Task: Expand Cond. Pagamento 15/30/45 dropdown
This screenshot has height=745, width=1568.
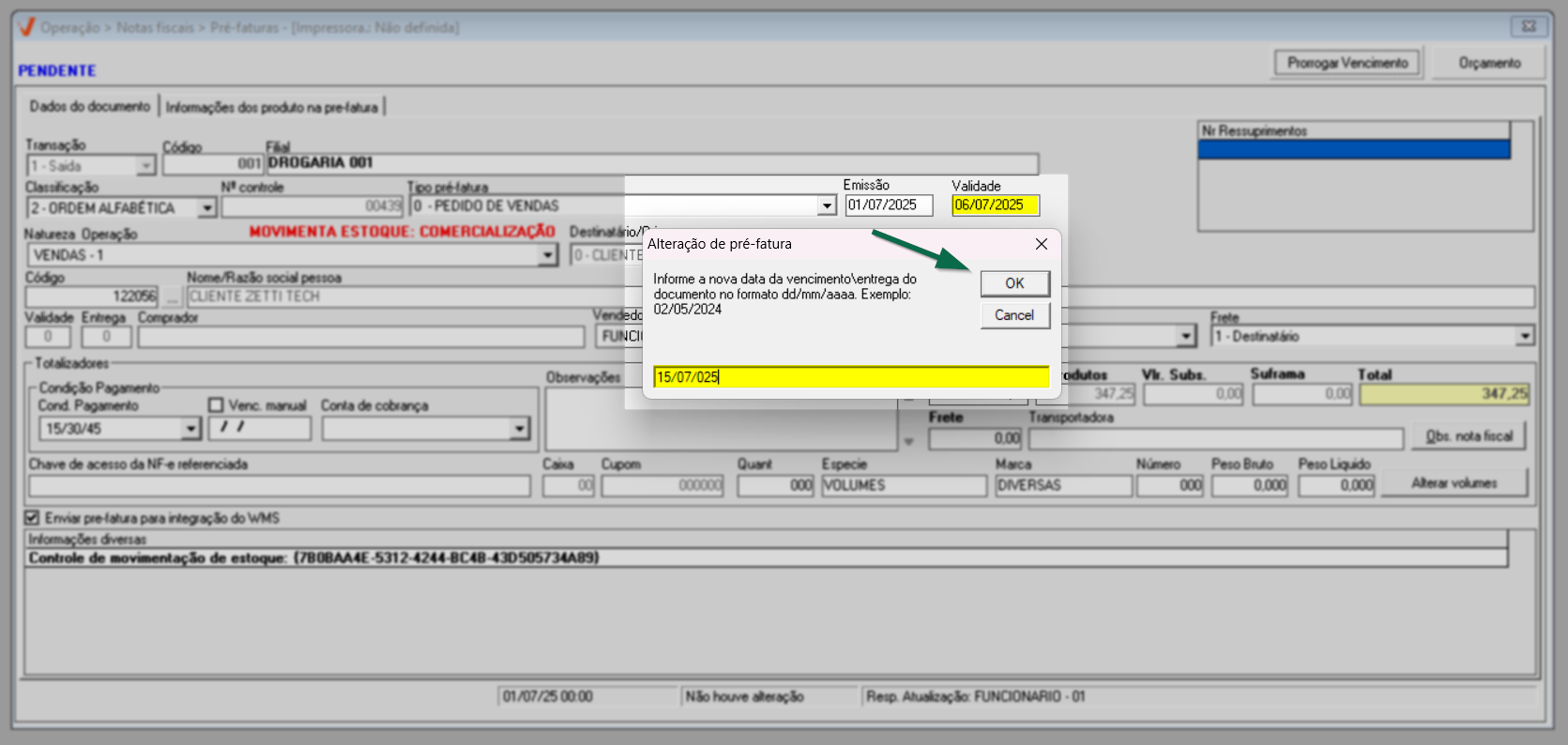Action: [190, 429]
